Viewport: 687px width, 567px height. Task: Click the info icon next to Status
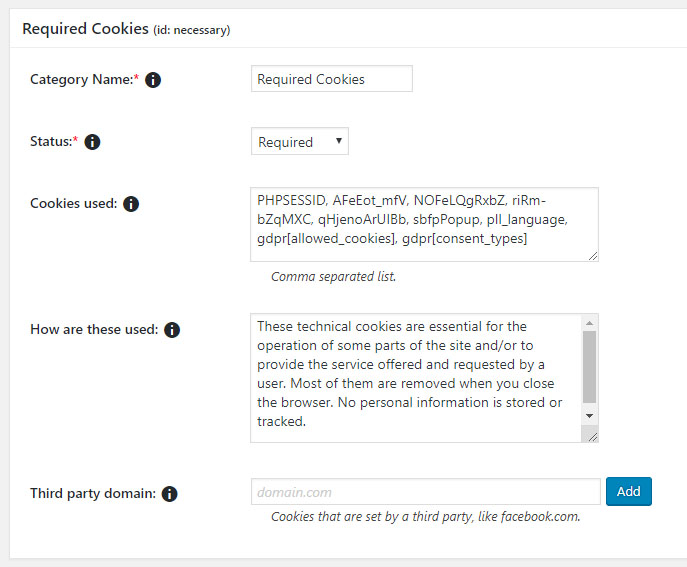click(92, 143)
